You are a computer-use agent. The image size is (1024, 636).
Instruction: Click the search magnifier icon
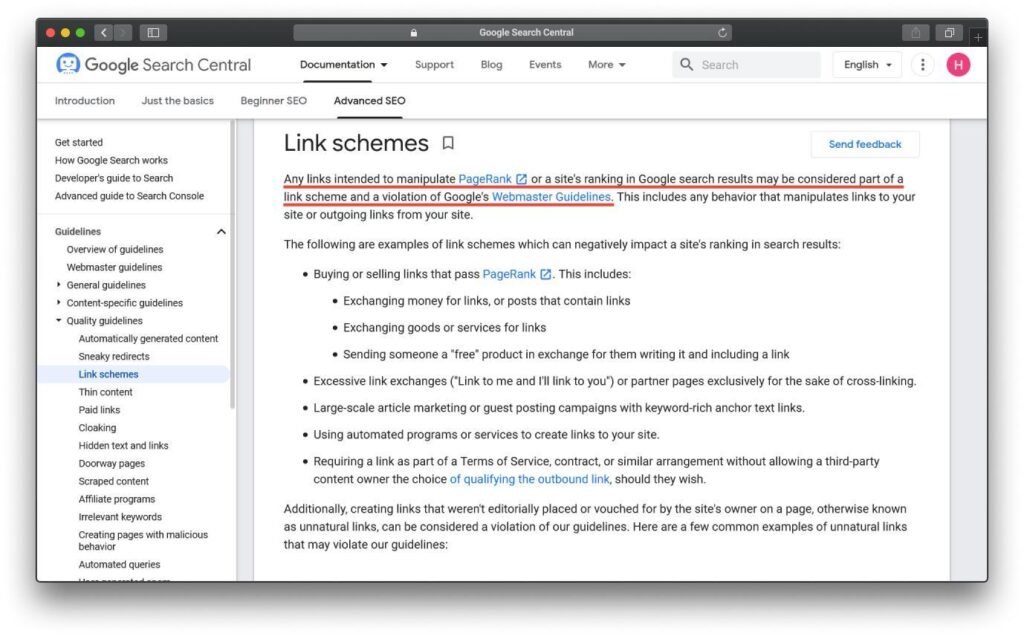(686, 64)
